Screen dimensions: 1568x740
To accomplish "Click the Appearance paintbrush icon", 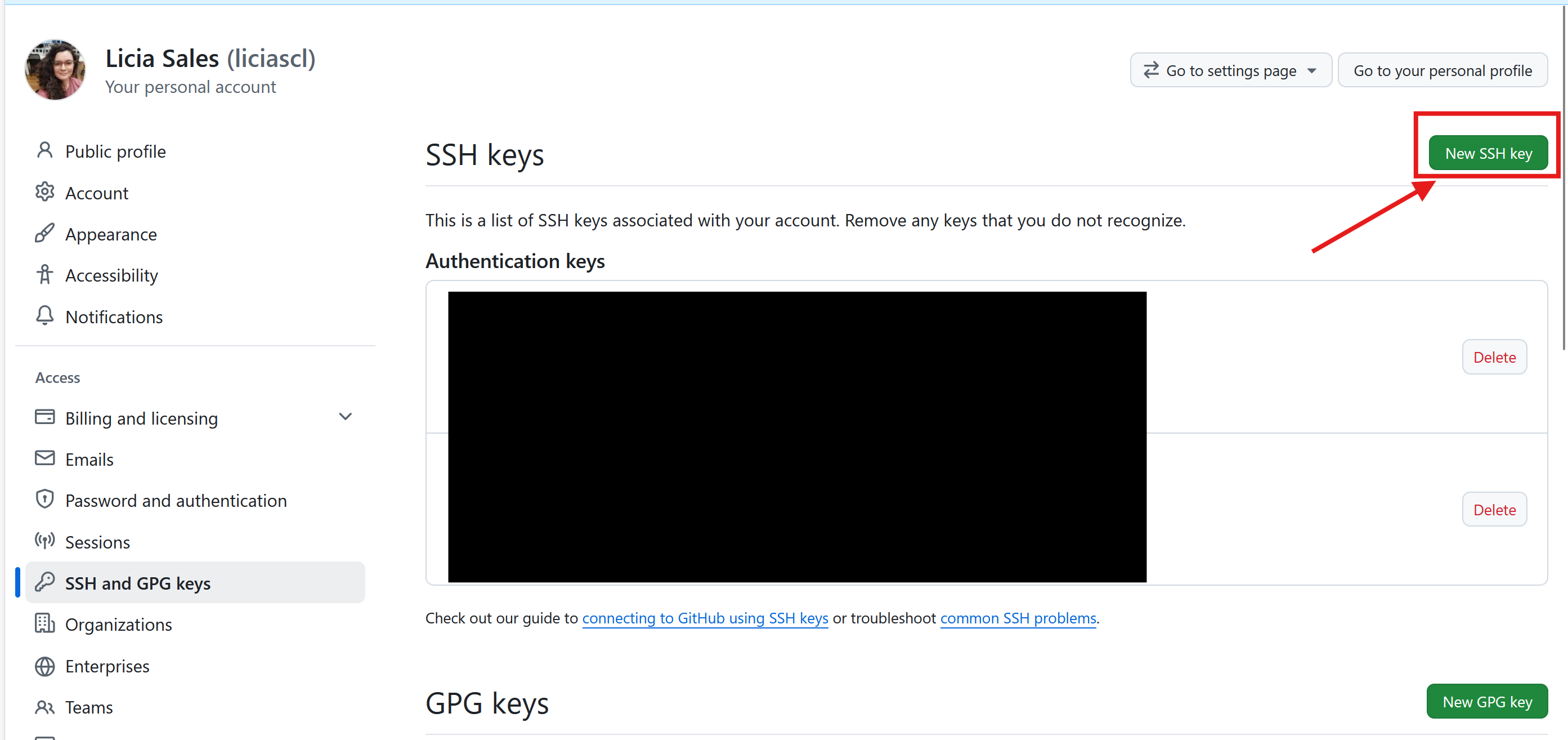I will (x=44, y=233).
